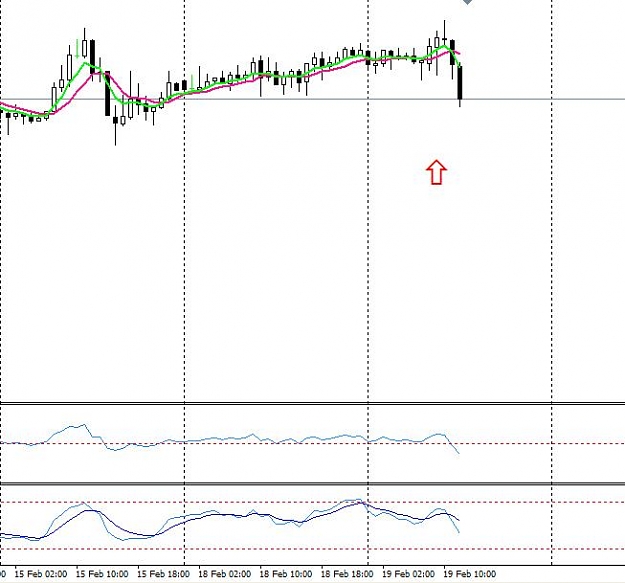Click the '19 Feb 02:00' time axis label
The width and height of the screenshot is (625, 583).
click(409, 574)
